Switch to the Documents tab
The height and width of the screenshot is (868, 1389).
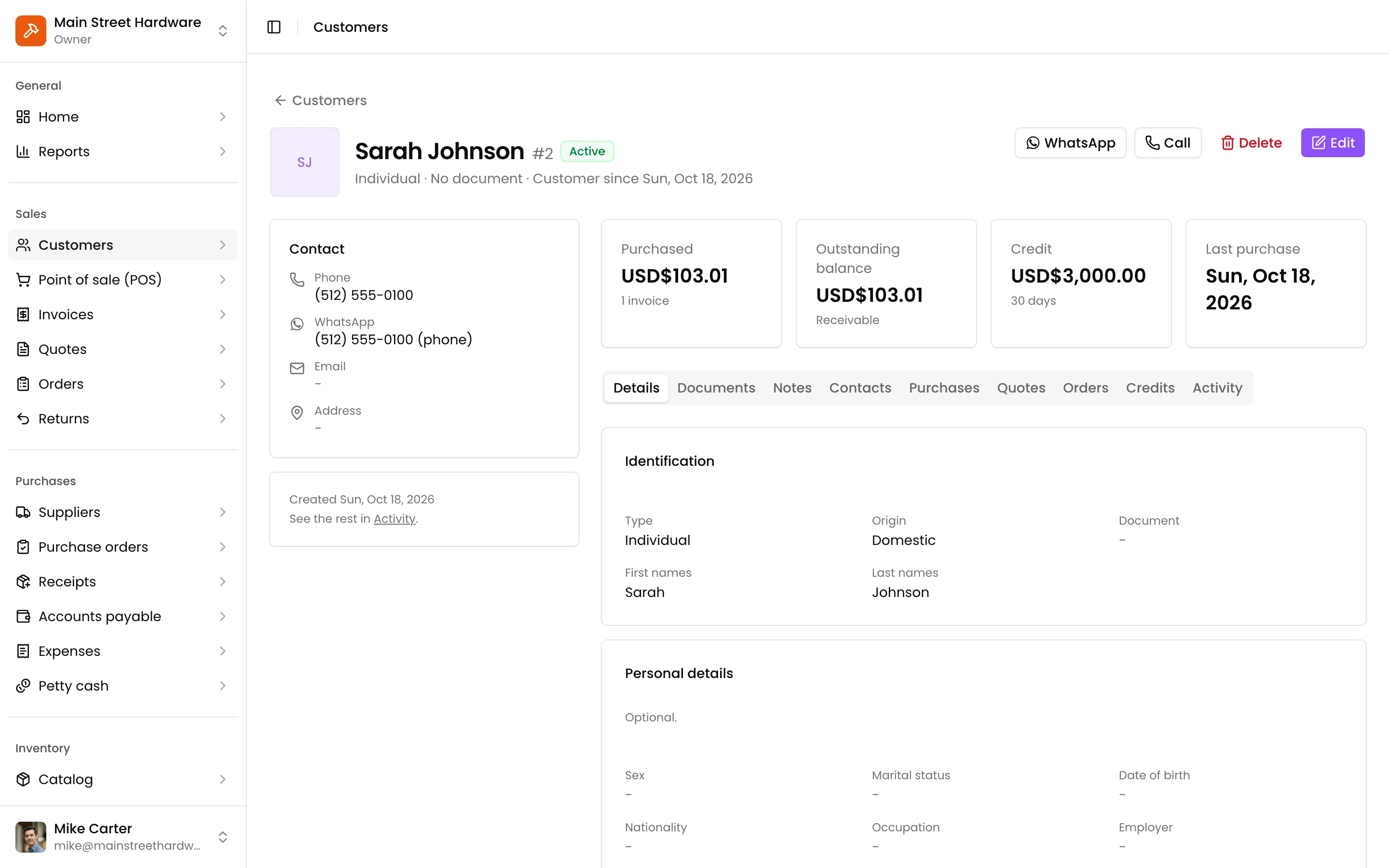pos(716,388)
